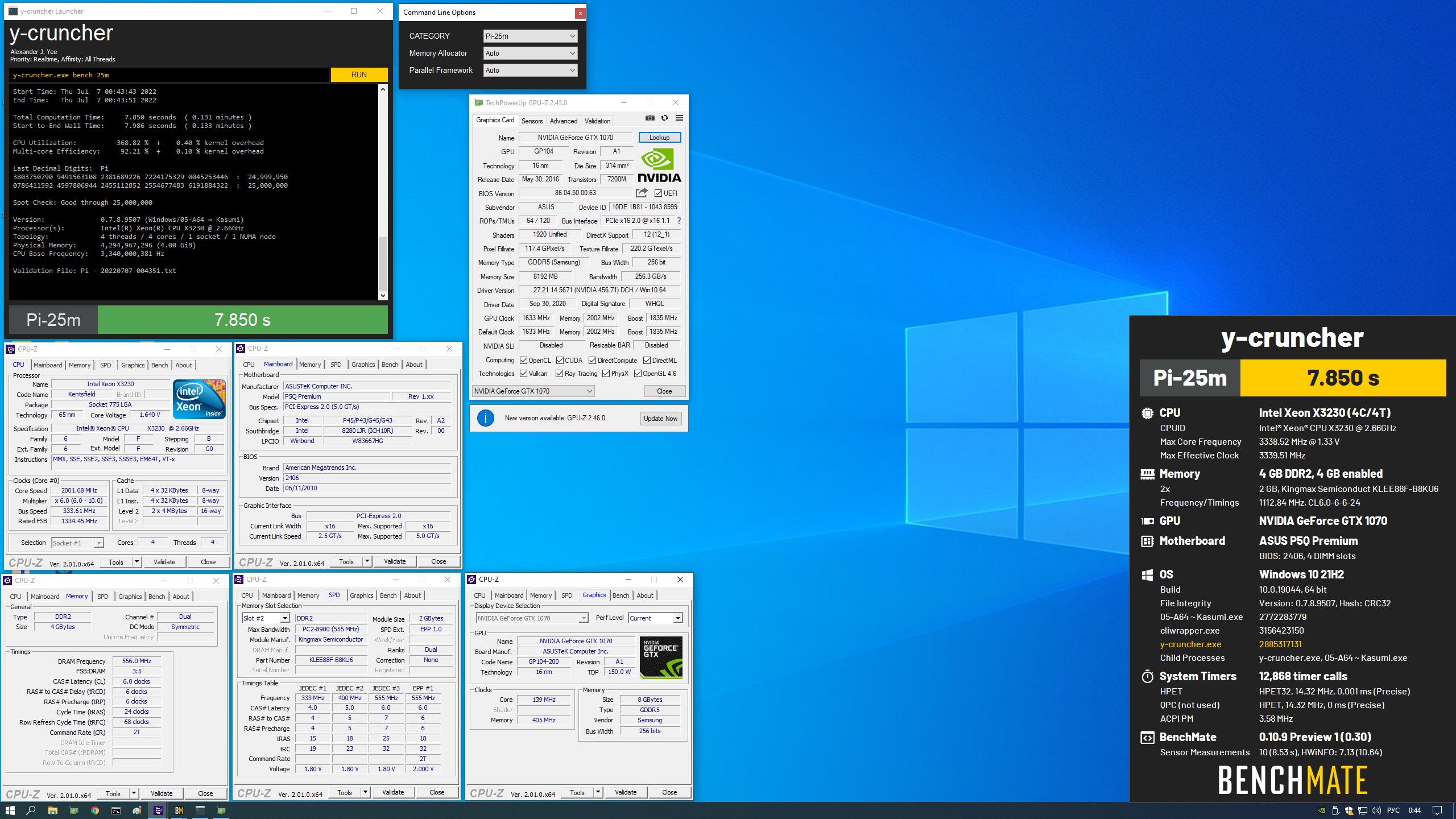The image size is (1456, 819).
Task: Toggle the OpenGL 4.6 checkbox
Action: [x=638, y=374]
